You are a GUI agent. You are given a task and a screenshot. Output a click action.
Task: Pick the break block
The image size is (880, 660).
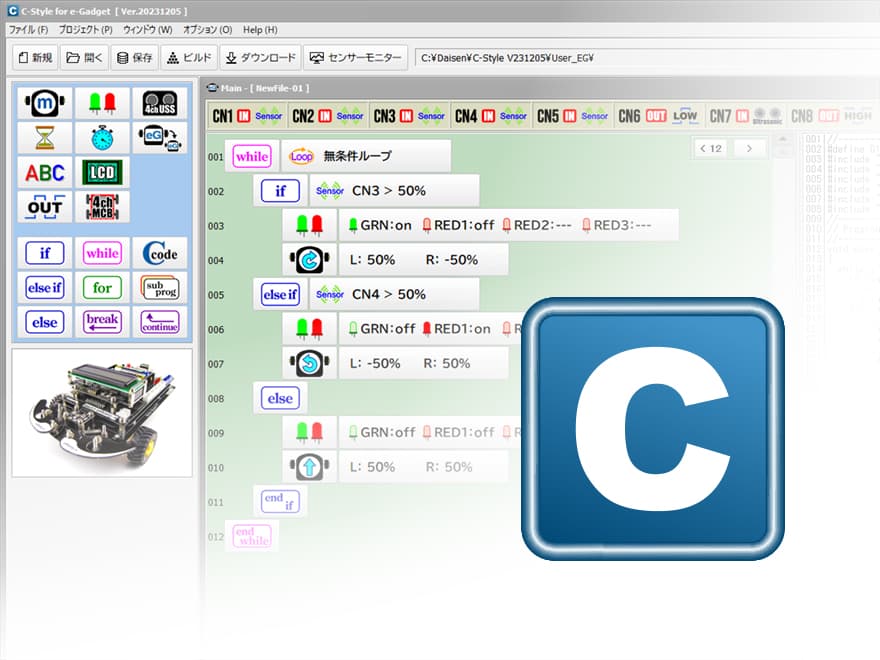point(102,322)
